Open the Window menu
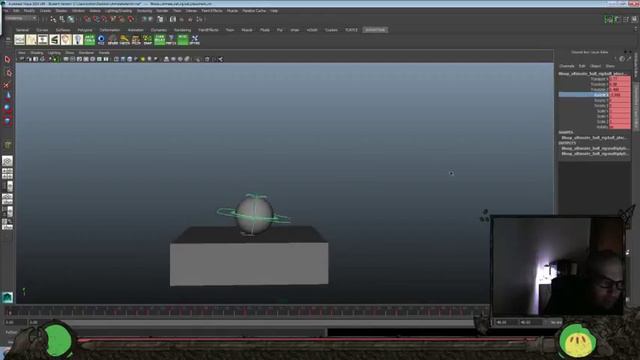This screenshot has width=640, height=360. 78,11
